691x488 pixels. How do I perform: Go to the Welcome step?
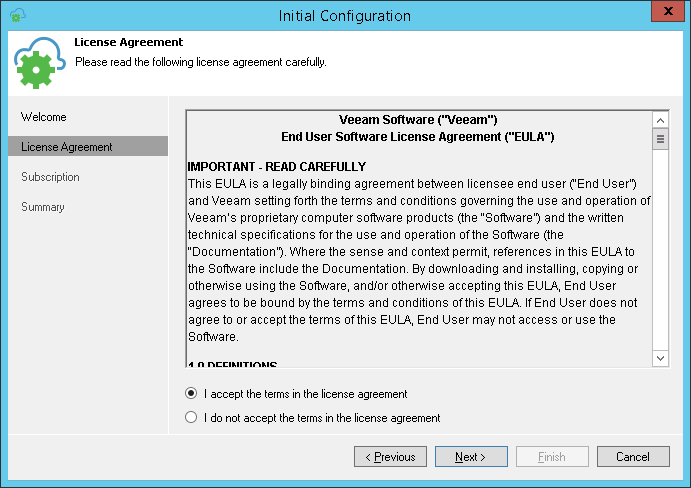[44, 117]
